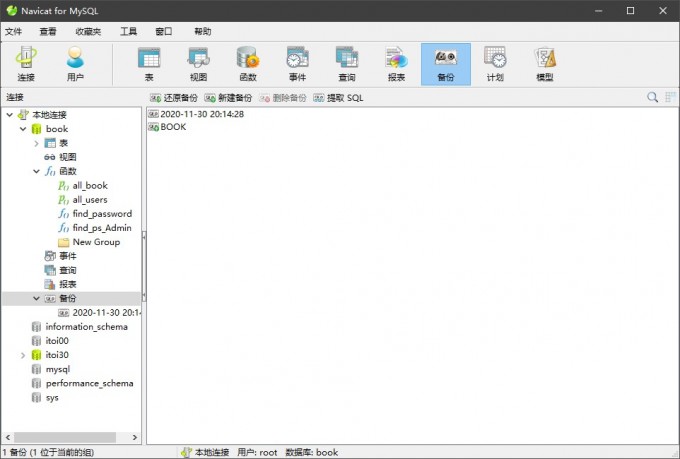Collapse the 备份 backup tree node
The width and height of the screenshot is (680, 459).
[x=36, y=298]
